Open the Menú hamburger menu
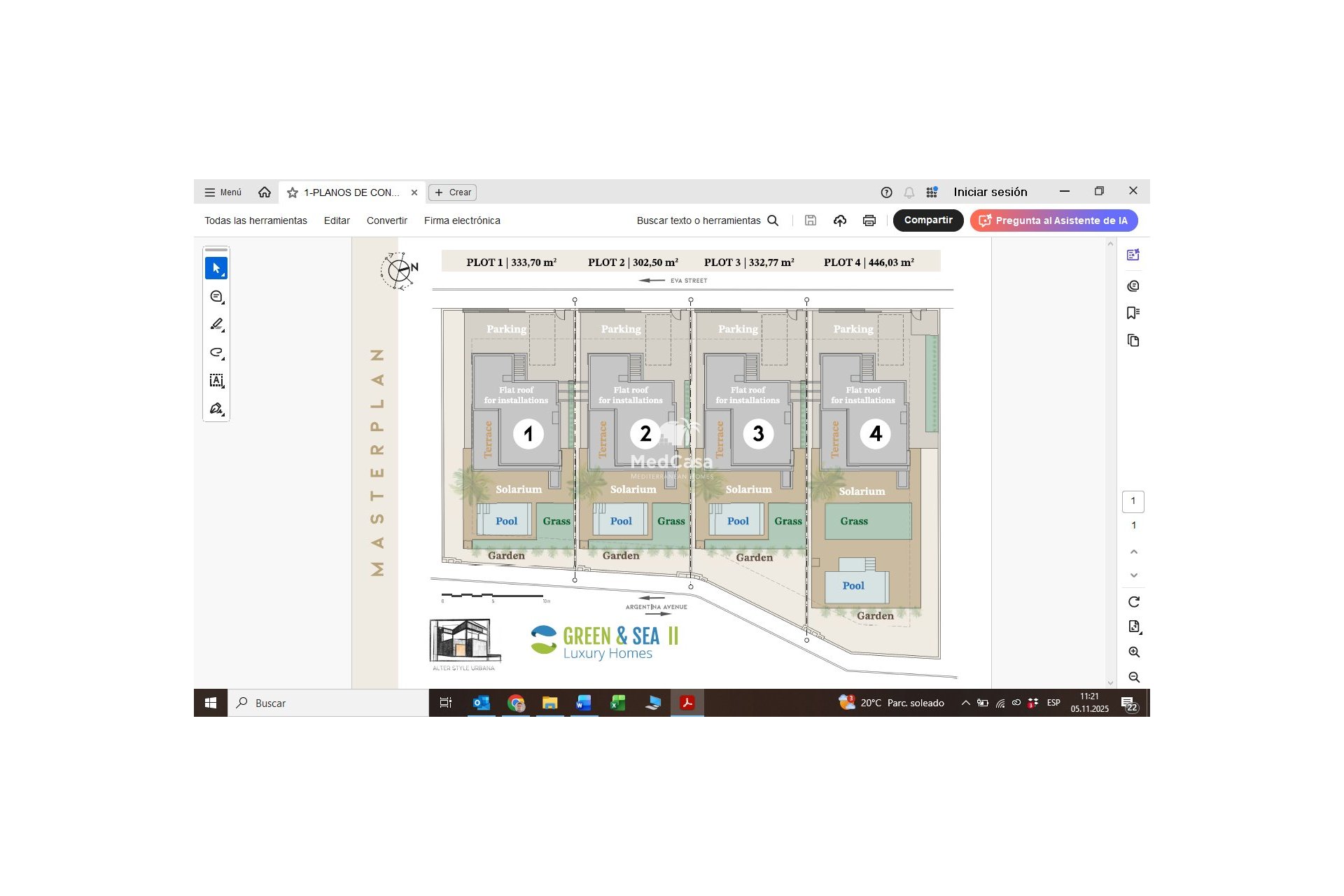Viewport: 1344px width, 896px height. [x=222, y=192]
